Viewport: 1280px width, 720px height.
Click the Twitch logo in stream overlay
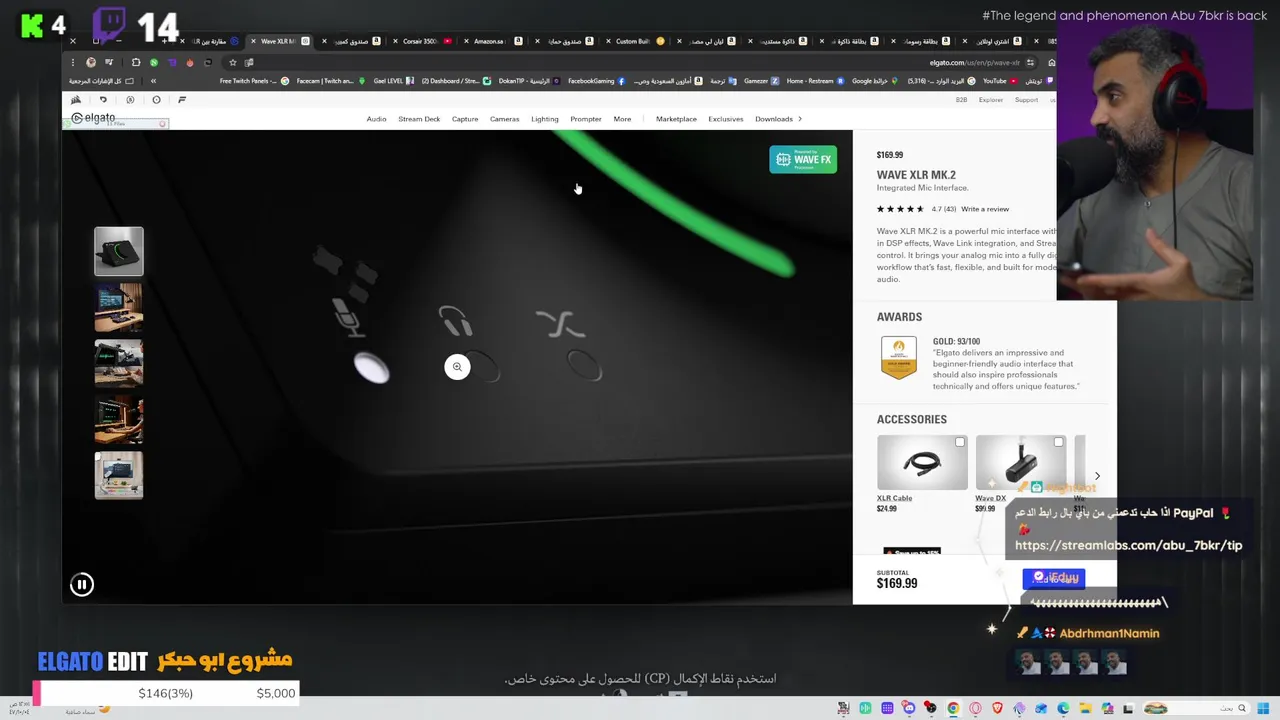109,25
